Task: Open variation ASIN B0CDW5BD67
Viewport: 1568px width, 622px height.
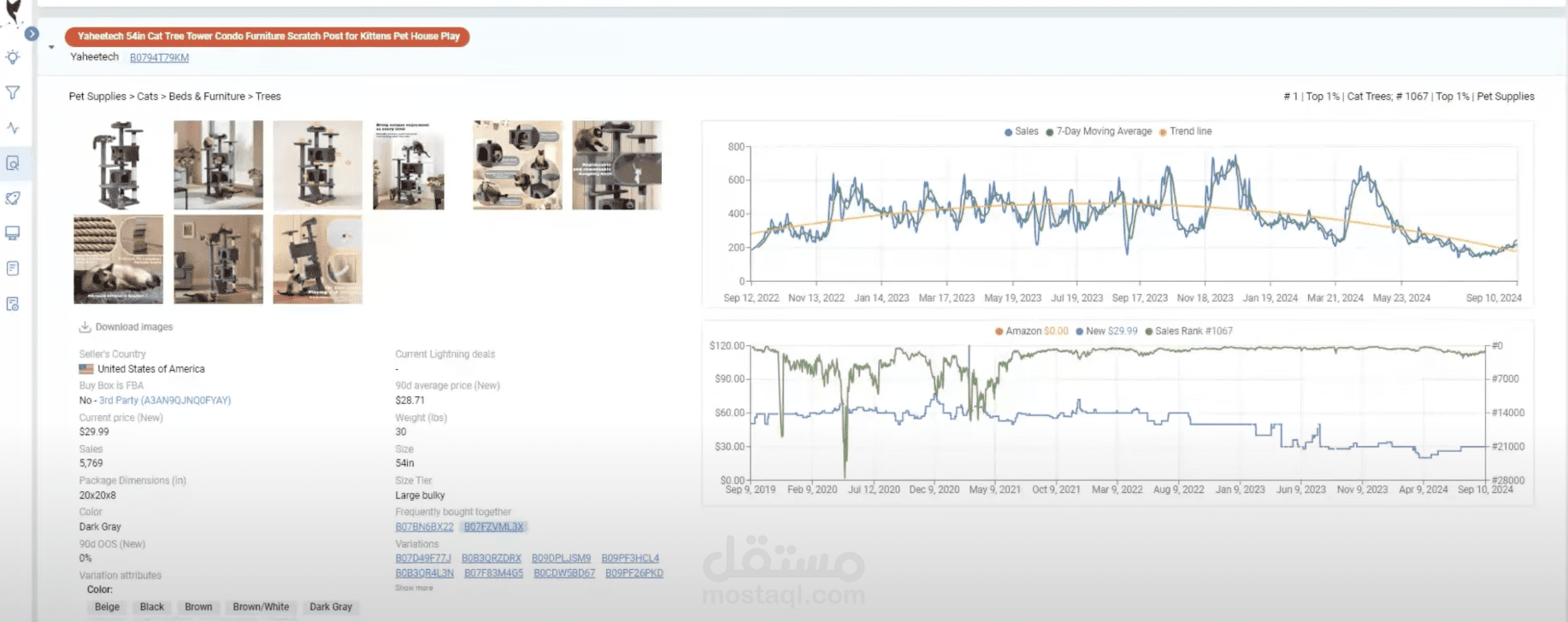Action: pos(564,573)
